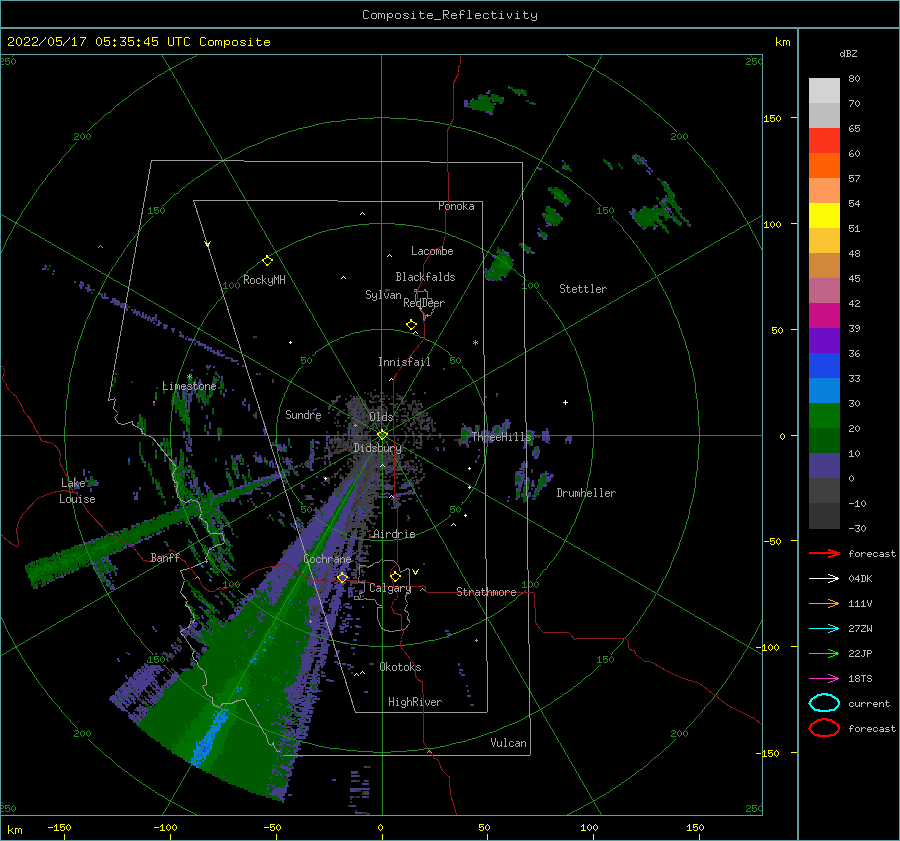Click the Strathmore label
900x841 pixels.
[486, 592]
